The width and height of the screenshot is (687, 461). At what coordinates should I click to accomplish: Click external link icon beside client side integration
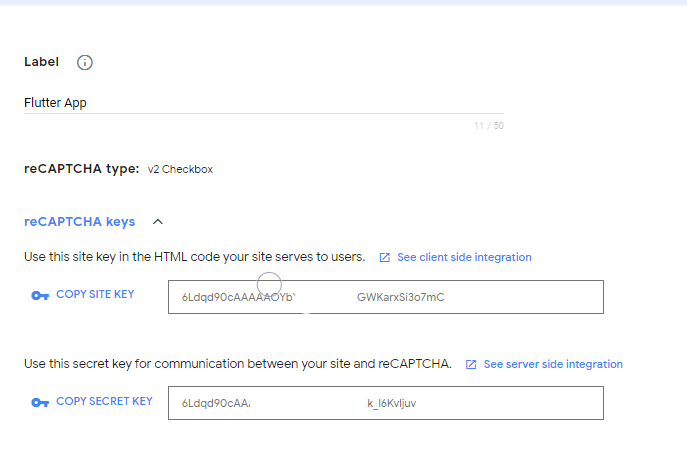click(384, 258)
